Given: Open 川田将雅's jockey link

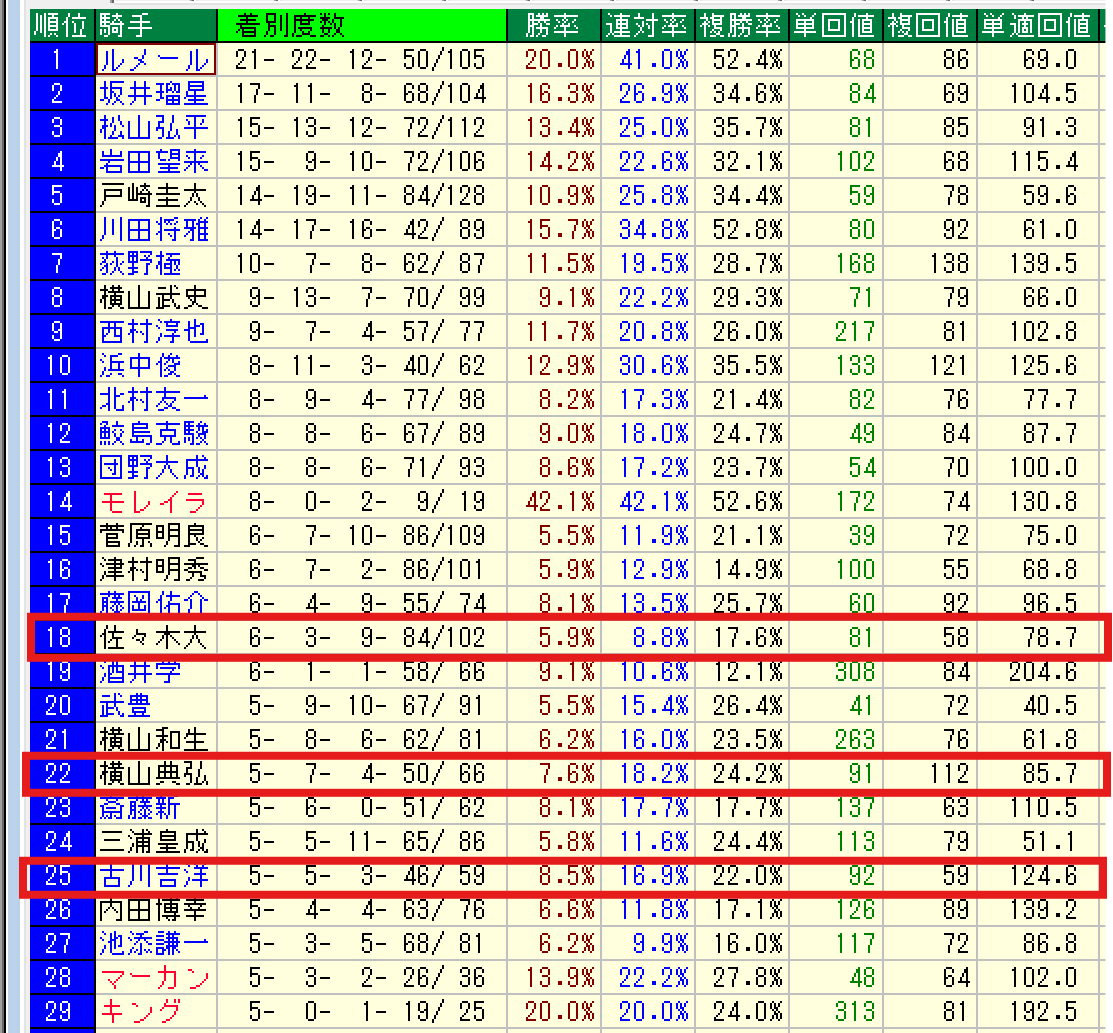Looking at the screenshot, I should coord(154,230).
